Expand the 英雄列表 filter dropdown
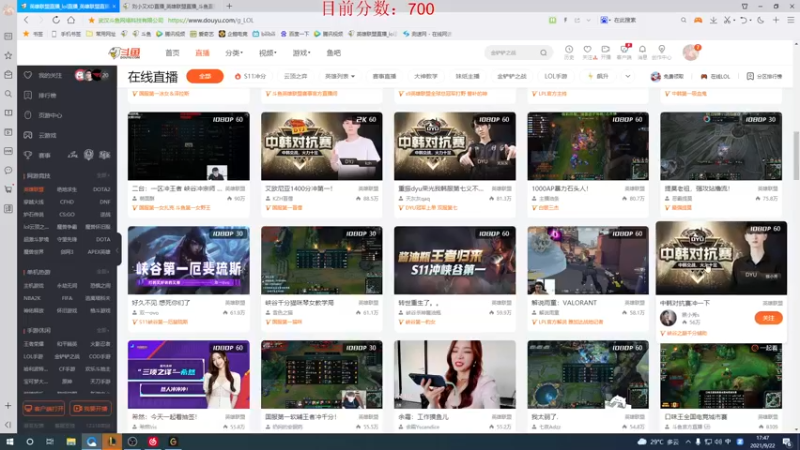The width and height of the screenshot is (800, 450). pos(340,76)
